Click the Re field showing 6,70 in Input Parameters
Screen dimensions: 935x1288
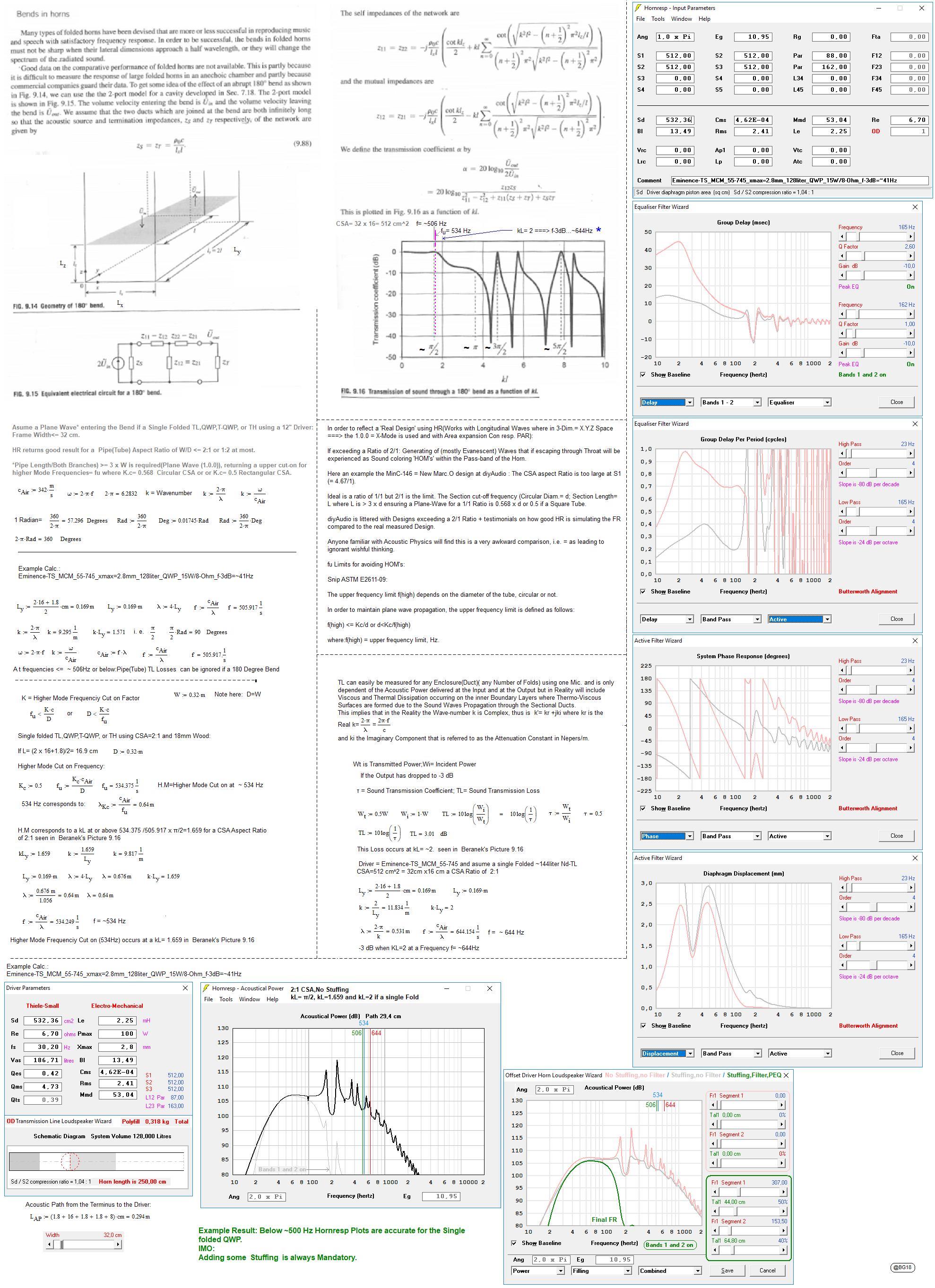(909, 120)
